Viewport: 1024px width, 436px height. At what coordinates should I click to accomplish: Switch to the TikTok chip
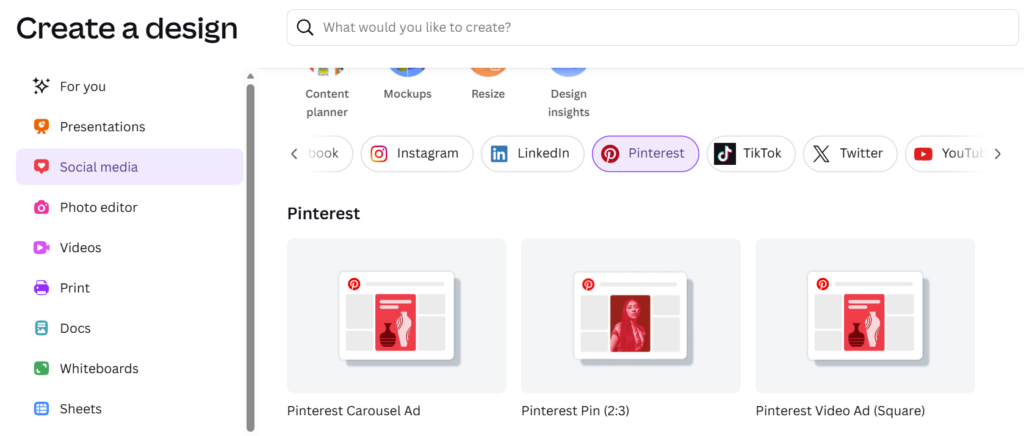751,154
